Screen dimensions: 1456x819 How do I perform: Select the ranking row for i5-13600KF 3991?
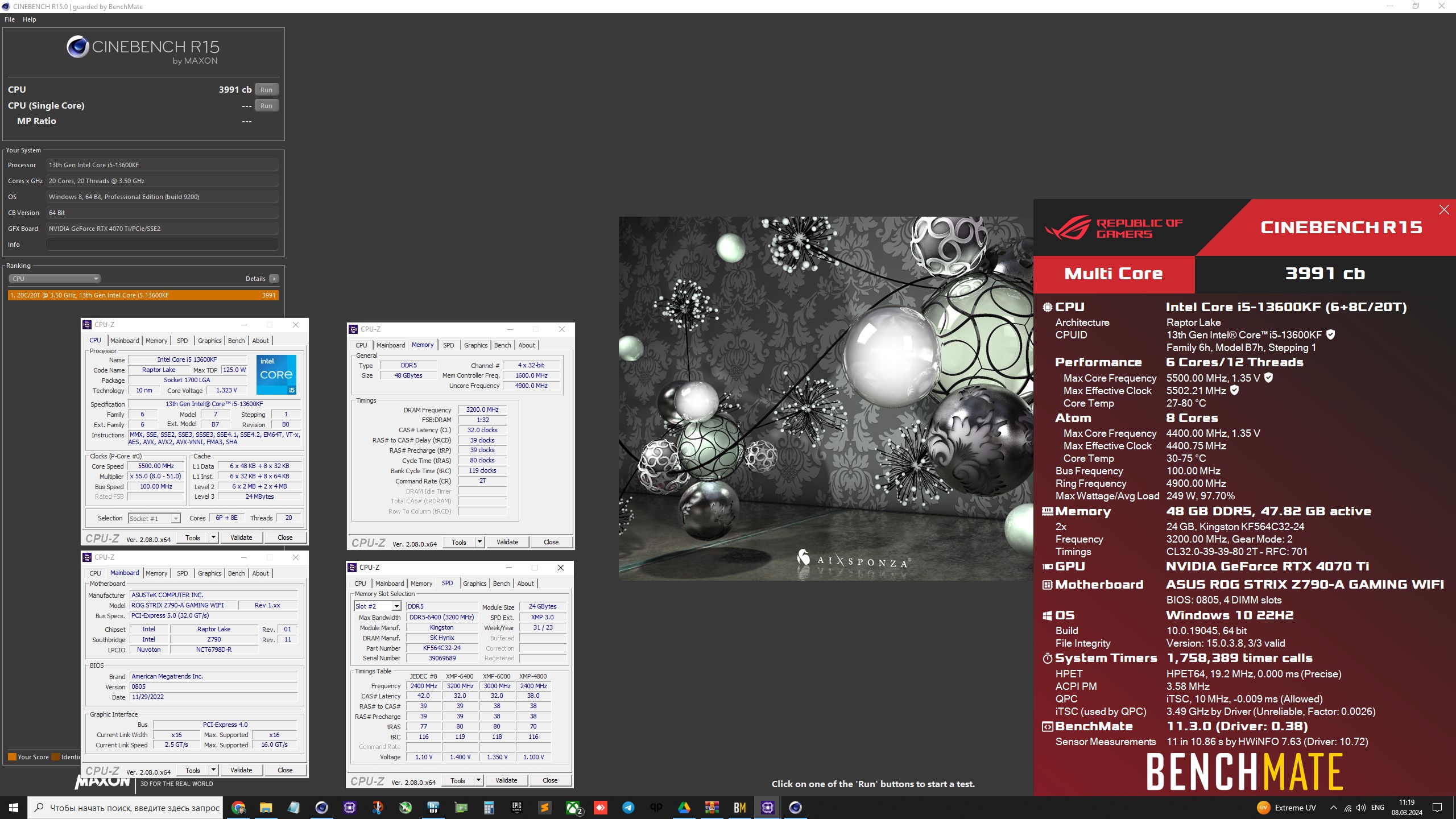click(143, 295)
